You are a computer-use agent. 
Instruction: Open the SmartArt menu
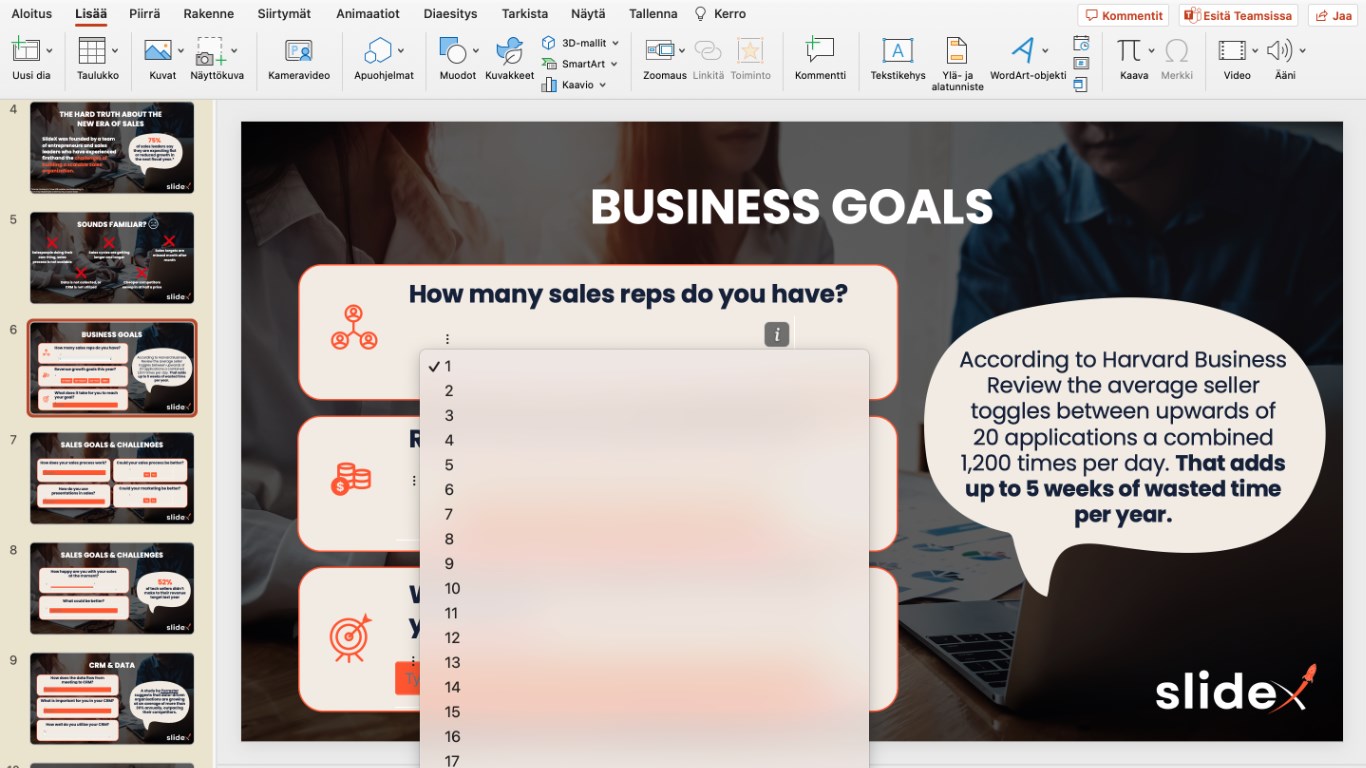pyautogui.click(x=580, y=64)
